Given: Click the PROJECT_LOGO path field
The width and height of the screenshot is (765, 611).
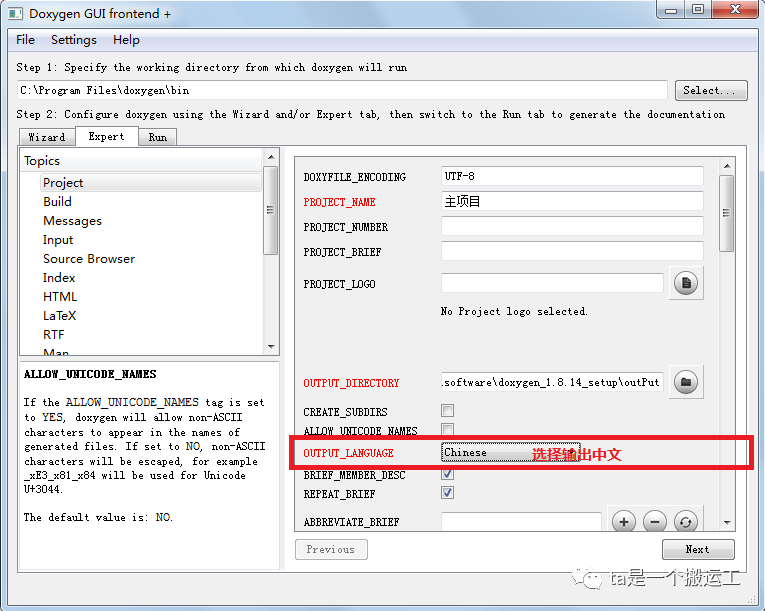Looking at the screenshot, I should coord(552,283).
